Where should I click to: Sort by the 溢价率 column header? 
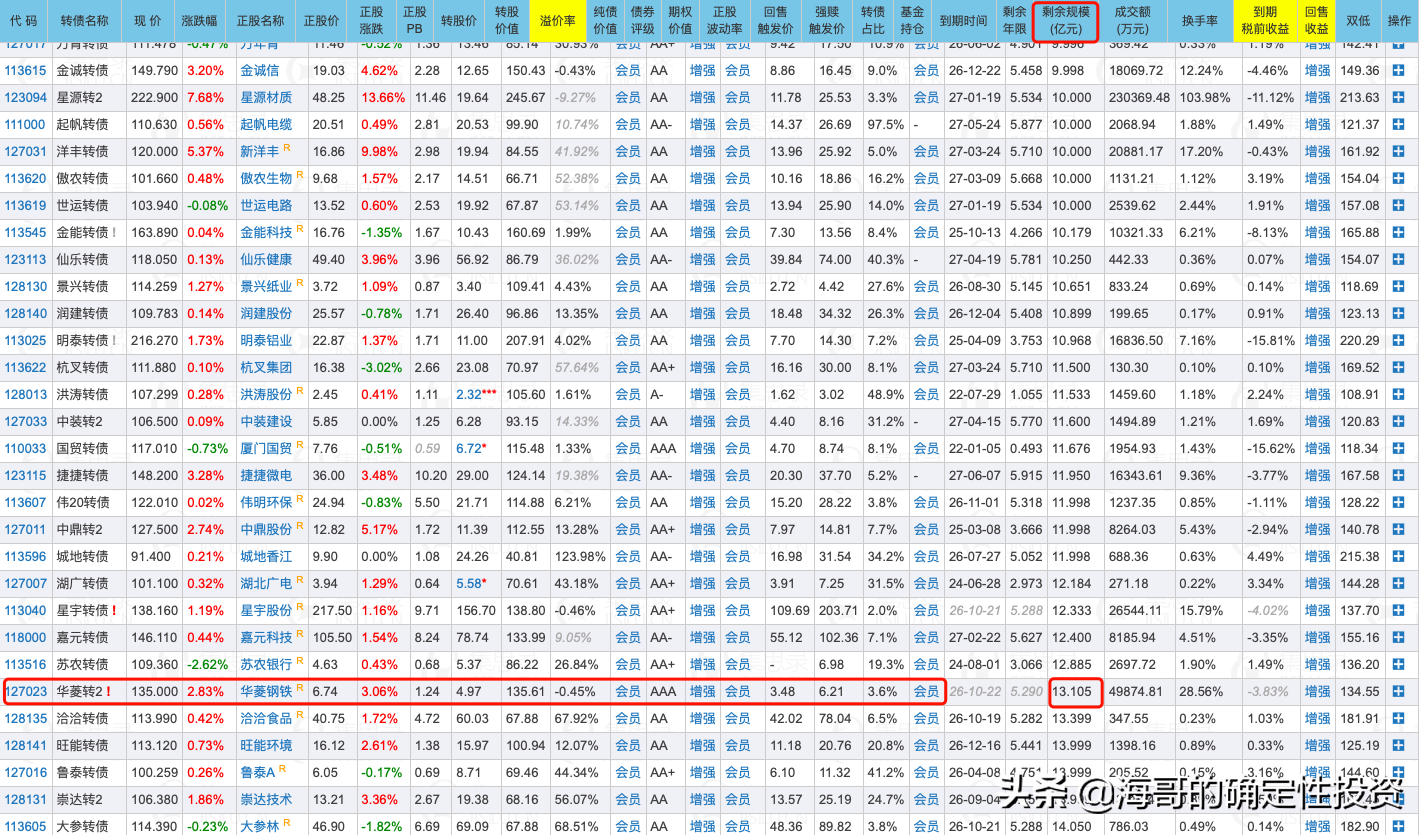[557, 20]
